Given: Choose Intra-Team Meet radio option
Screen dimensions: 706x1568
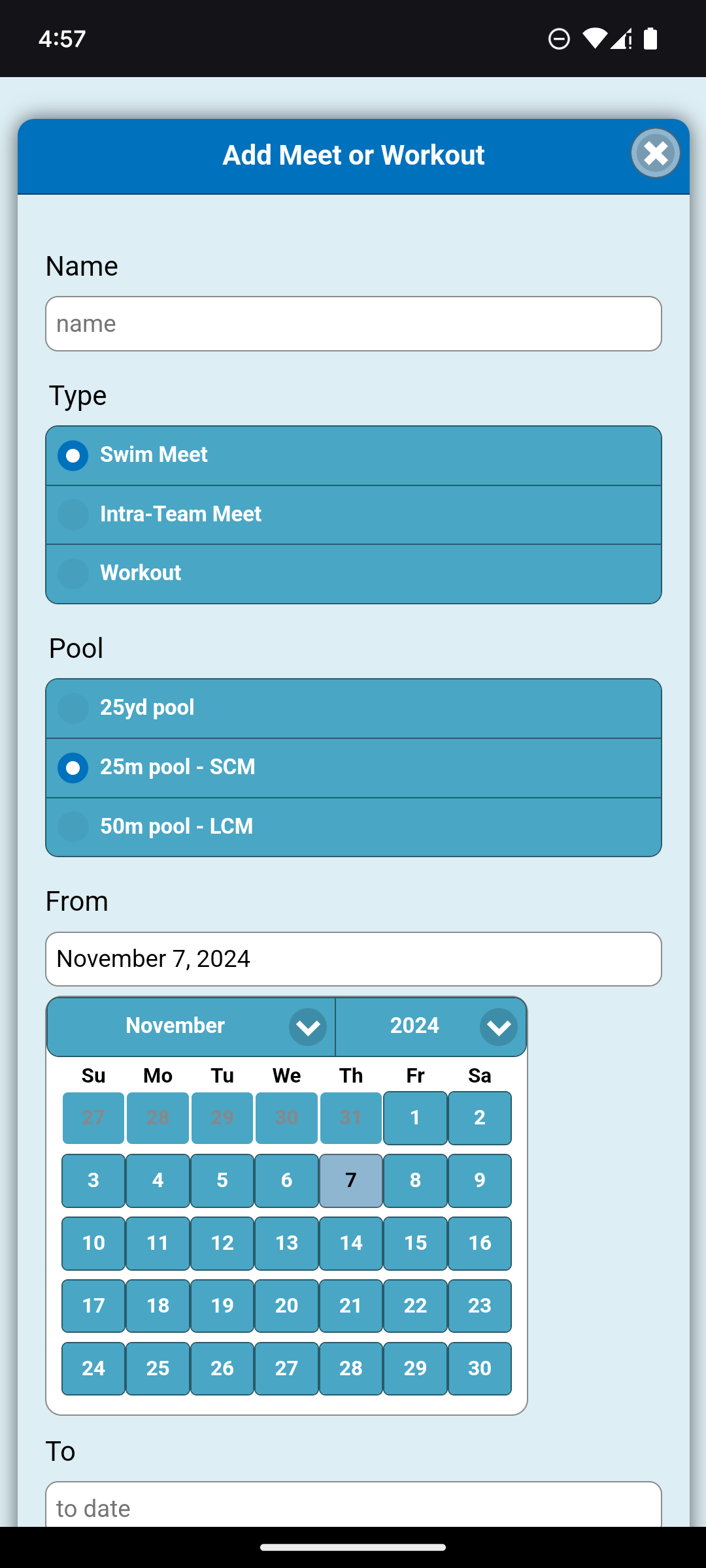Looking at the screenshot, I should [353, 515].
